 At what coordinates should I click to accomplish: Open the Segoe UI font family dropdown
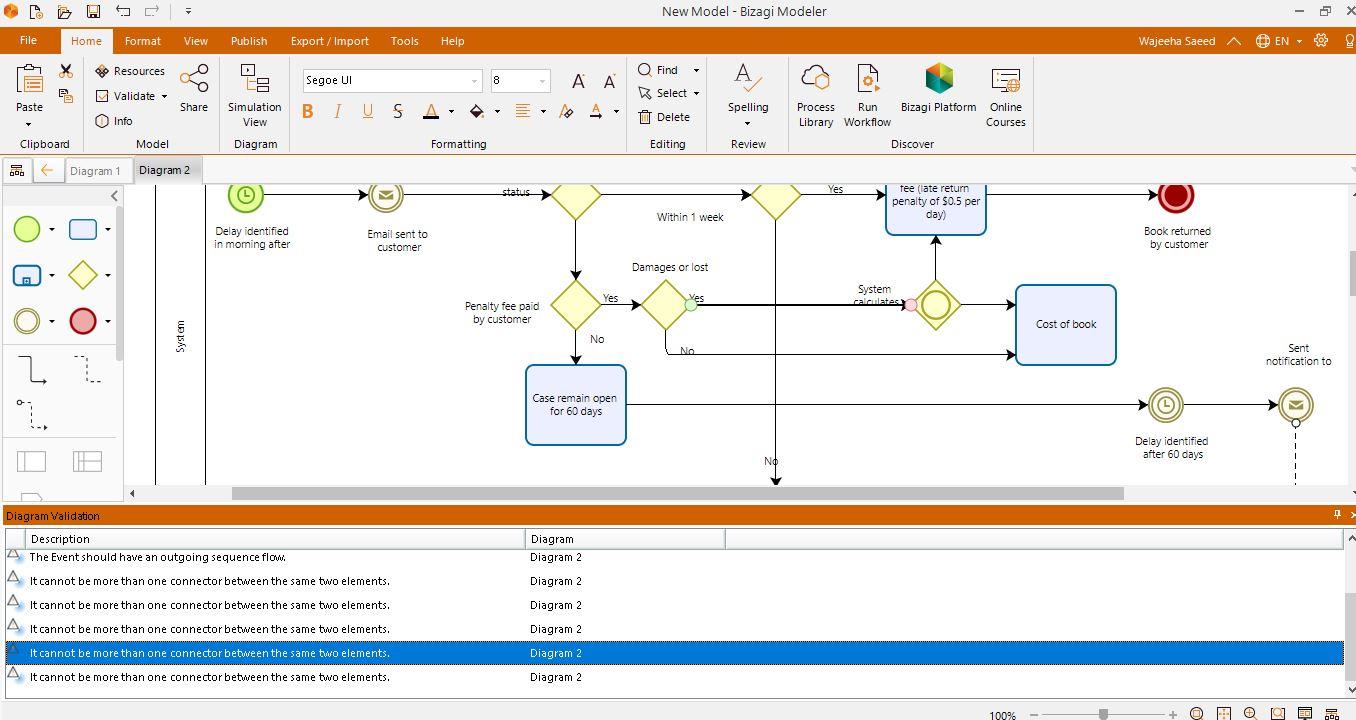[474, 81]
